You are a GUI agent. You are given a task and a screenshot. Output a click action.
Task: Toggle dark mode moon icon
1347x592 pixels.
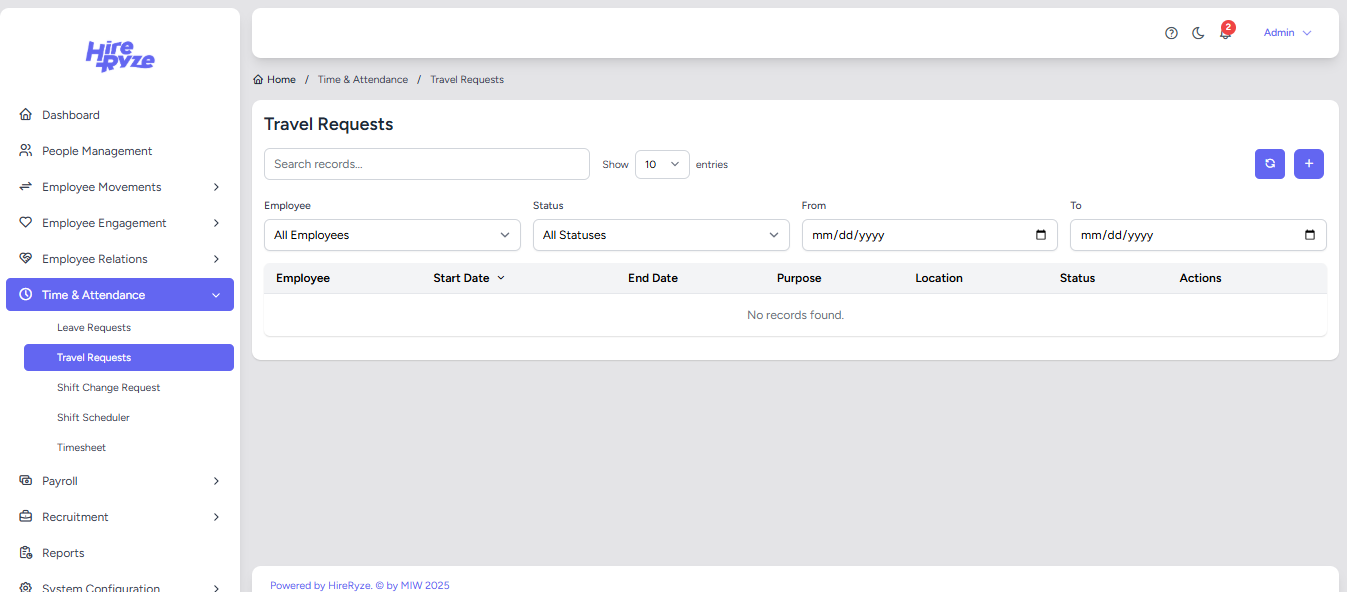point(1198,33)
